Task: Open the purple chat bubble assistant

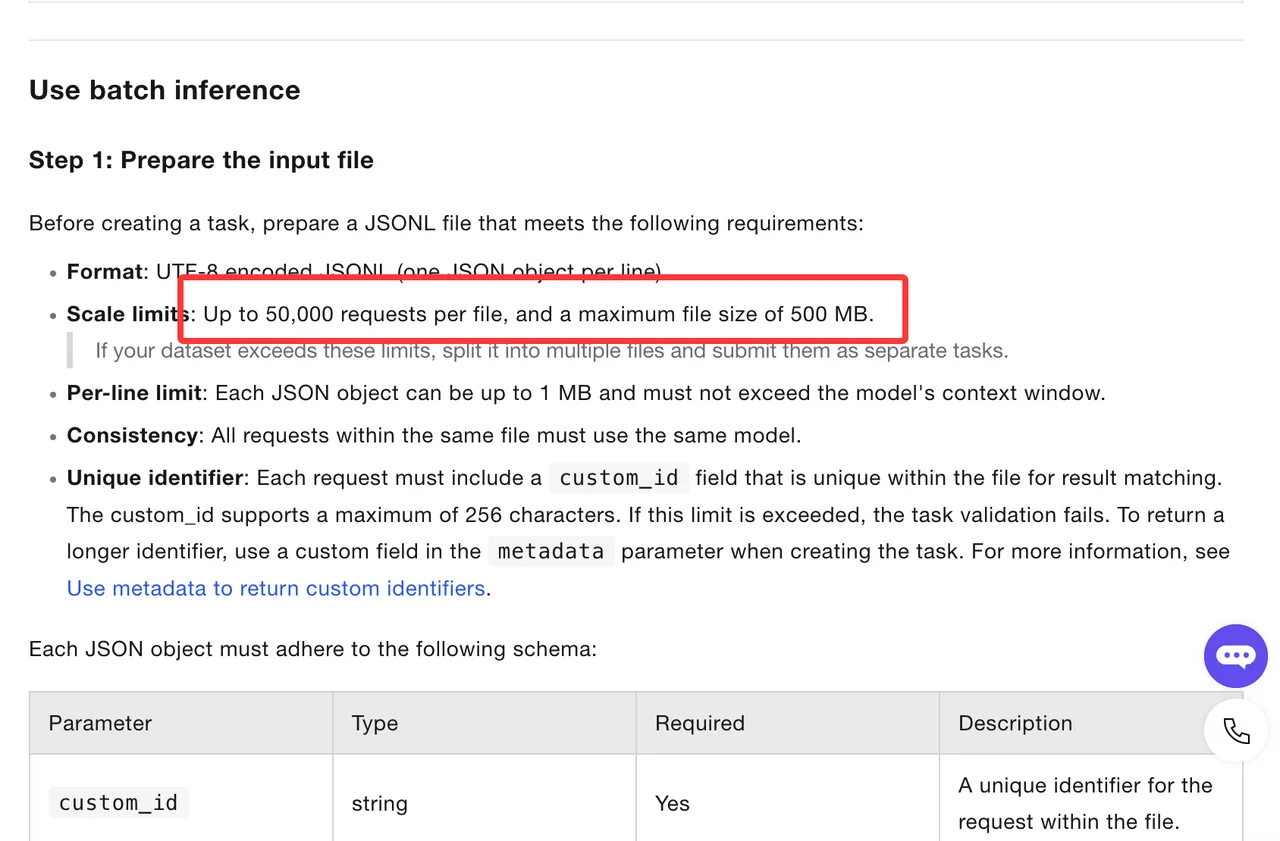Action: 1236,655
